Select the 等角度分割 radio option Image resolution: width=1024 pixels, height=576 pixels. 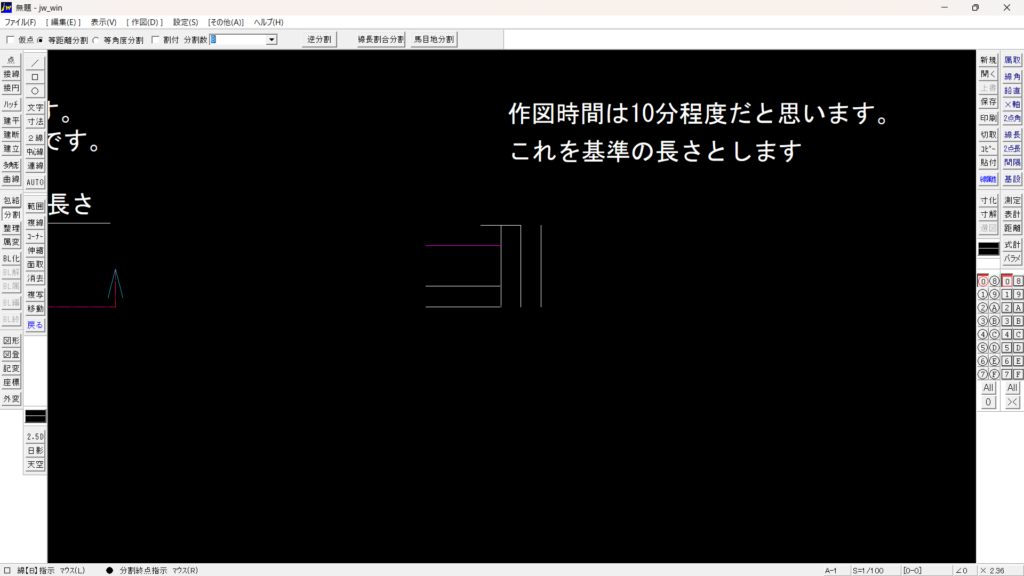point(96,40)
